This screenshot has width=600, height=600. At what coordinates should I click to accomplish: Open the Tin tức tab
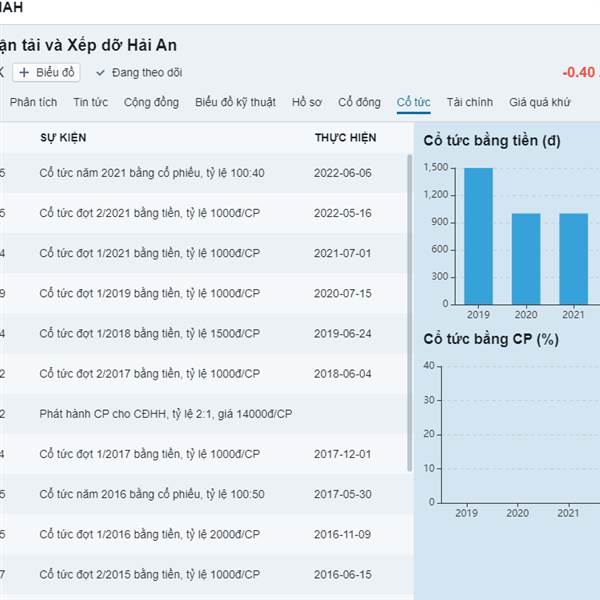coord(91,102)
